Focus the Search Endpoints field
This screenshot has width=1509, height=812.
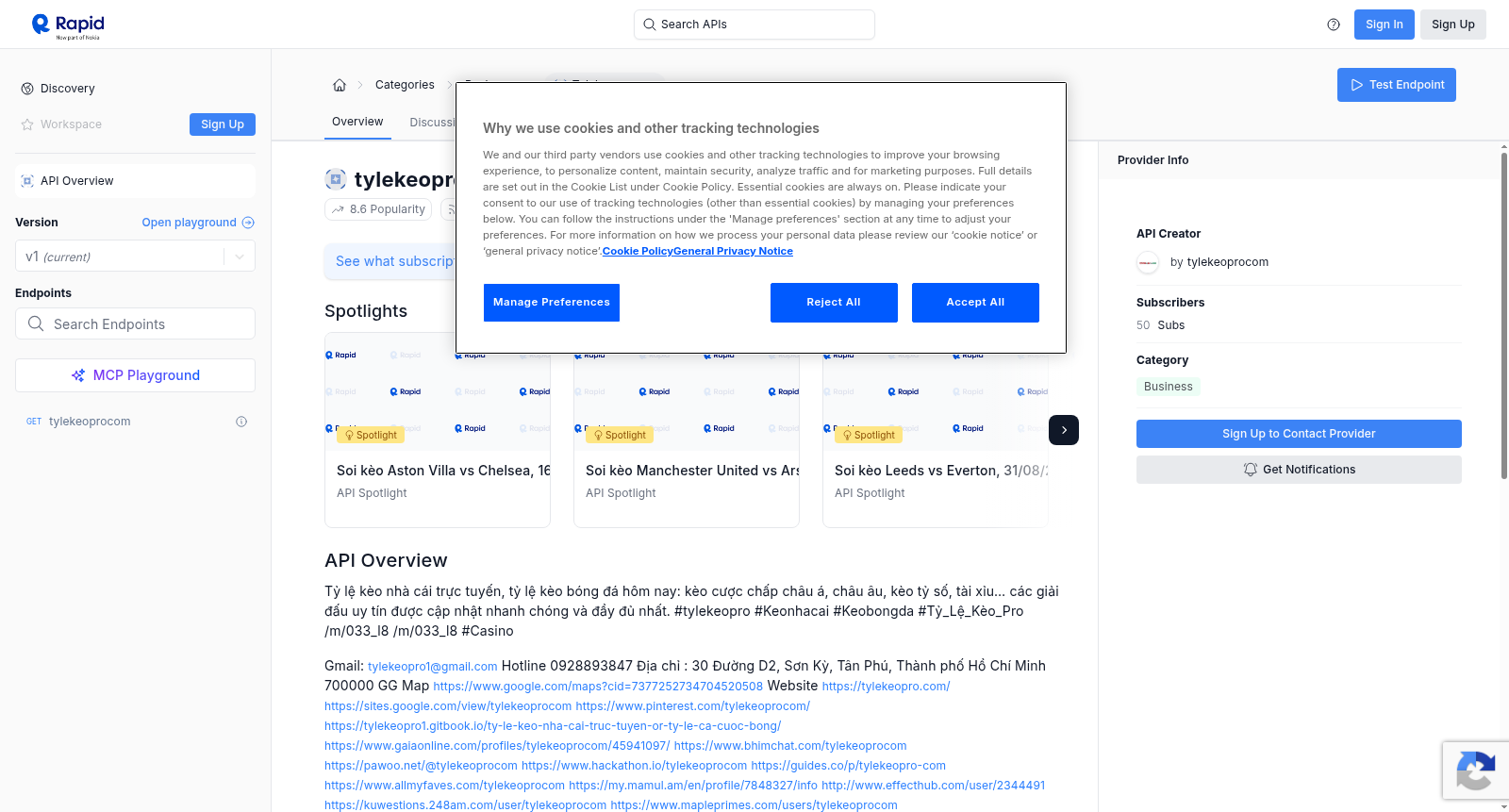[135, 323]
